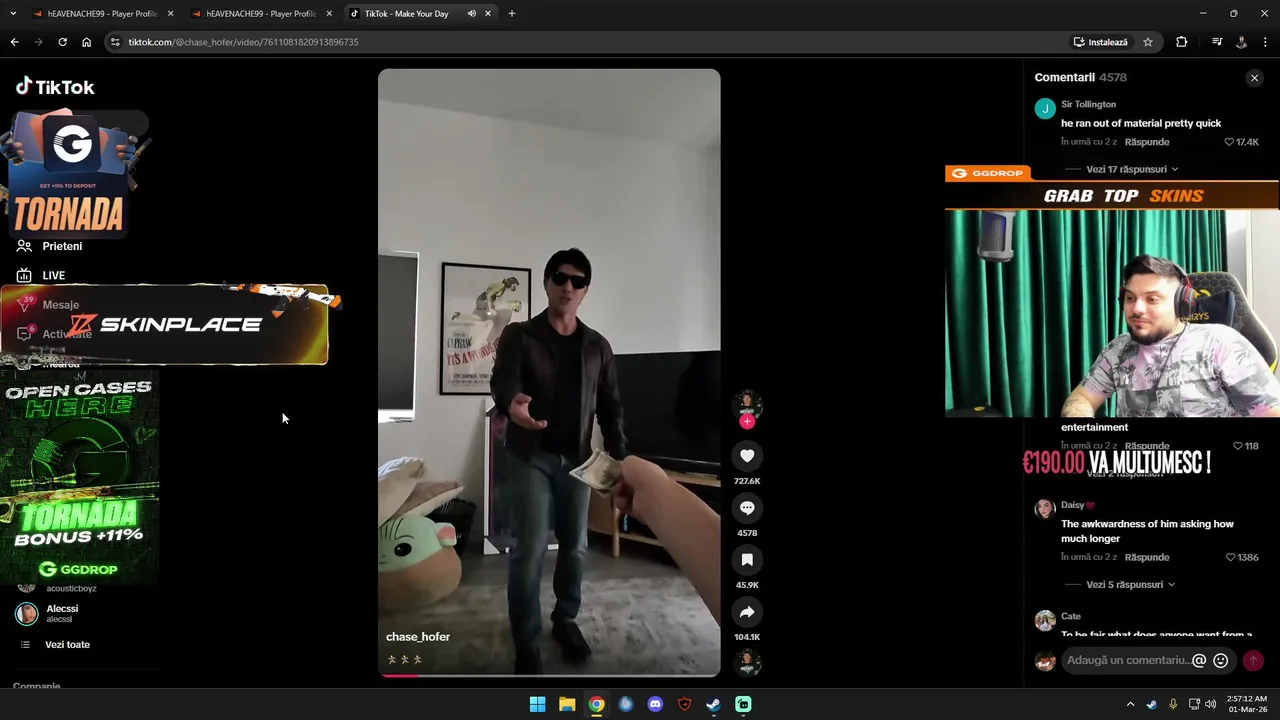Open media controls icon in toolbar
1280x720 pixels.
[1217, 42]
